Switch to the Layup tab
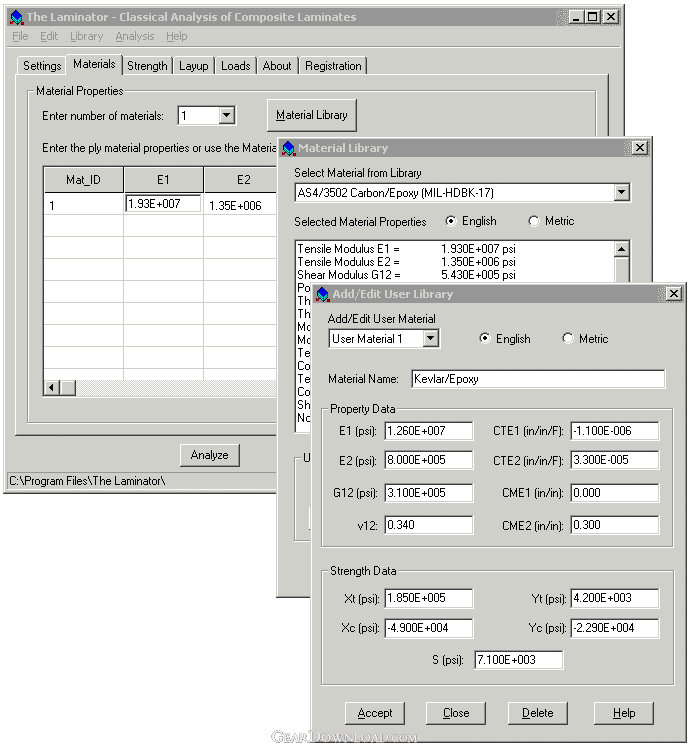The height and width of the screenshot is (746, 690). point(194,66)
